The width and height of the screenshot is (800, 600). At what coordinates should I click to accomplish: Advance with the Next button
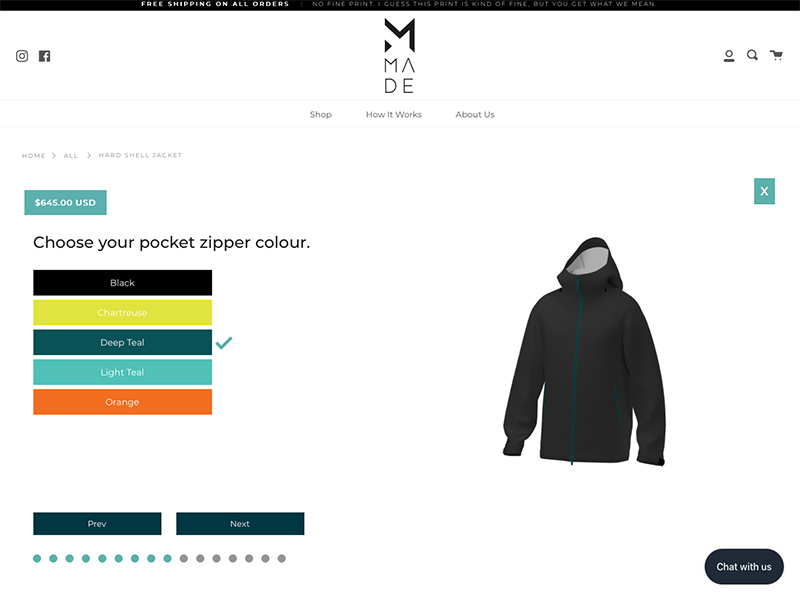point(240,523)
